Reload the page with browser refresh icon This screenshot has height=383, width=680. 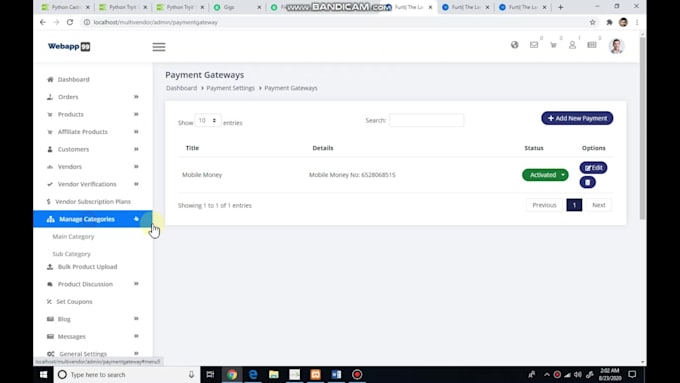coord(70,22)
